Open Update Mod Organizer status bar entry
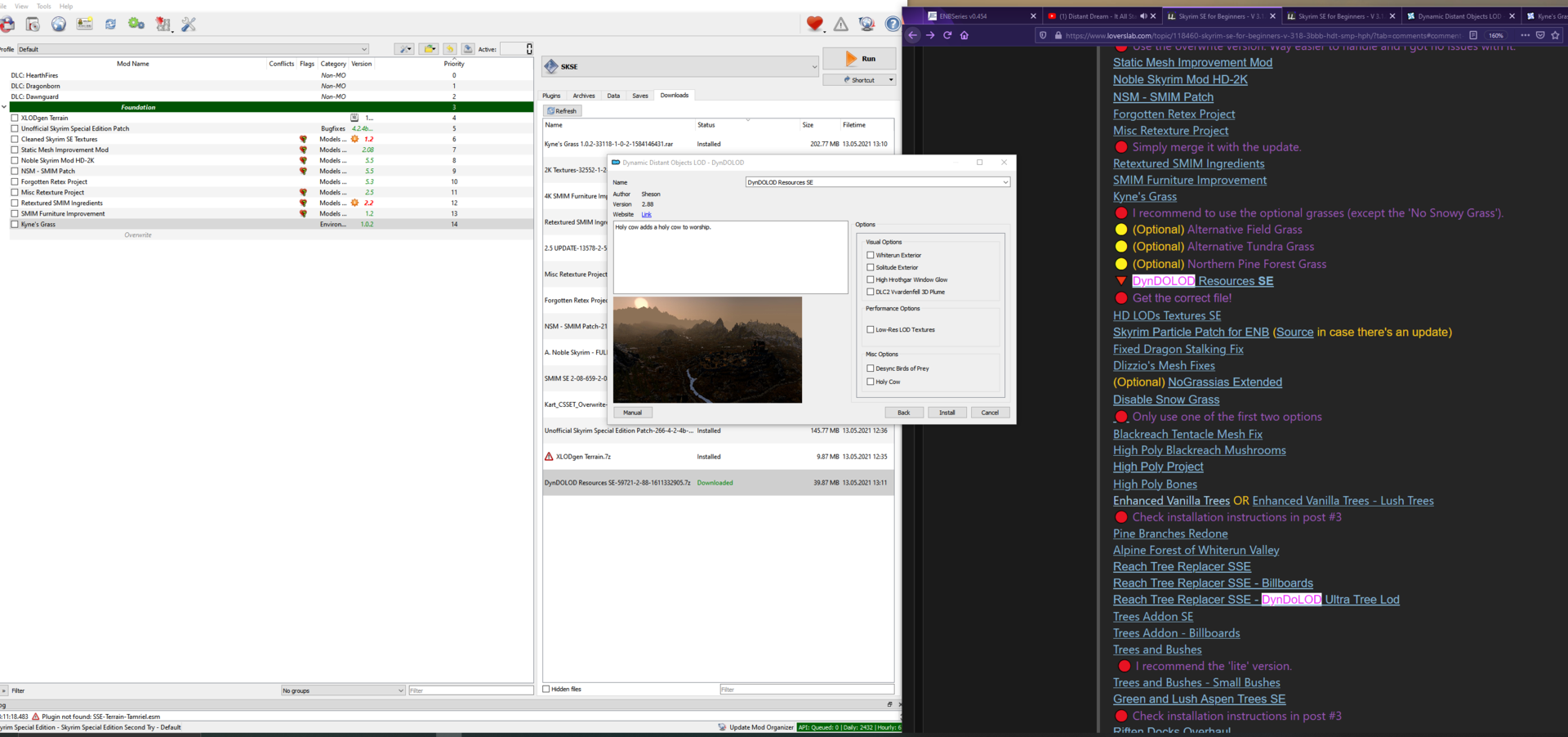 (x=755, y=727)
